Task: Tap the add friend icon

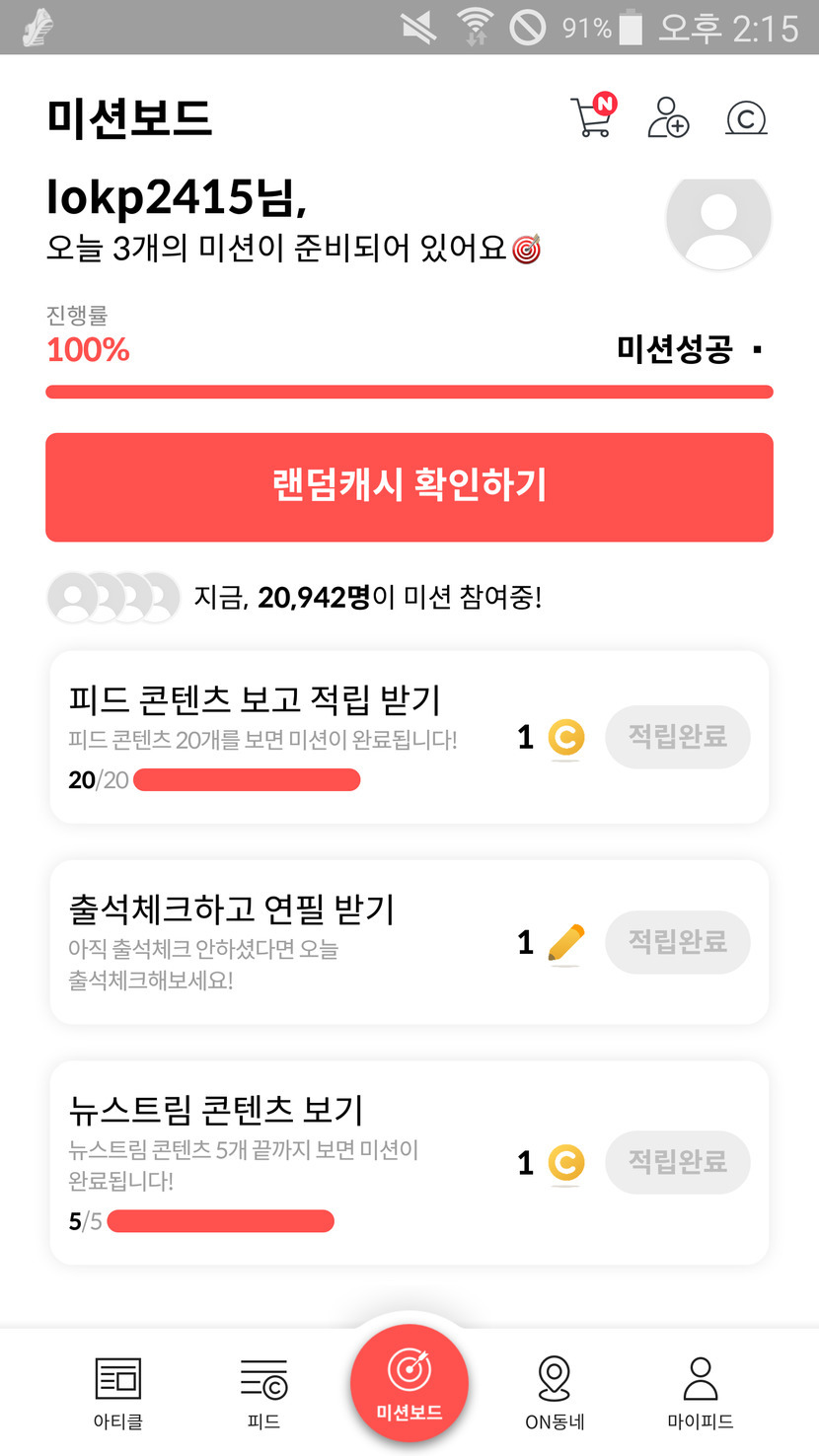Action: click(x=668, y=117)
